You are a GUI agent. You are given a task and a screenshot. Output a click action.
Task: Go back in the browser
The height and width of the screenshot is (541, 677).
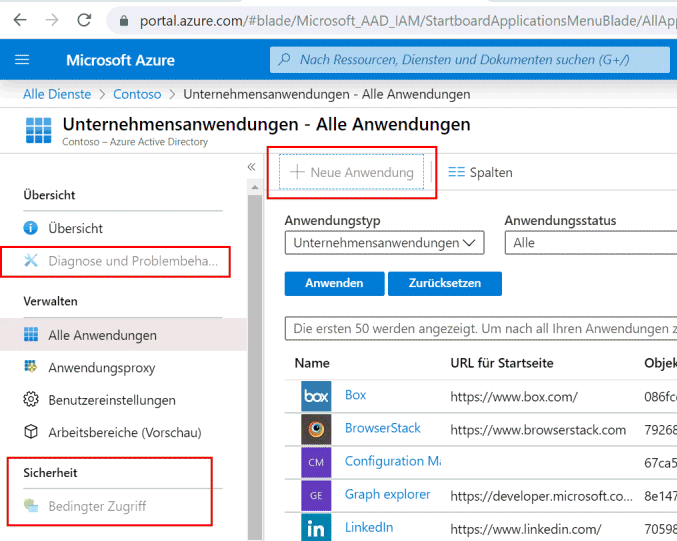click(20, 20)
